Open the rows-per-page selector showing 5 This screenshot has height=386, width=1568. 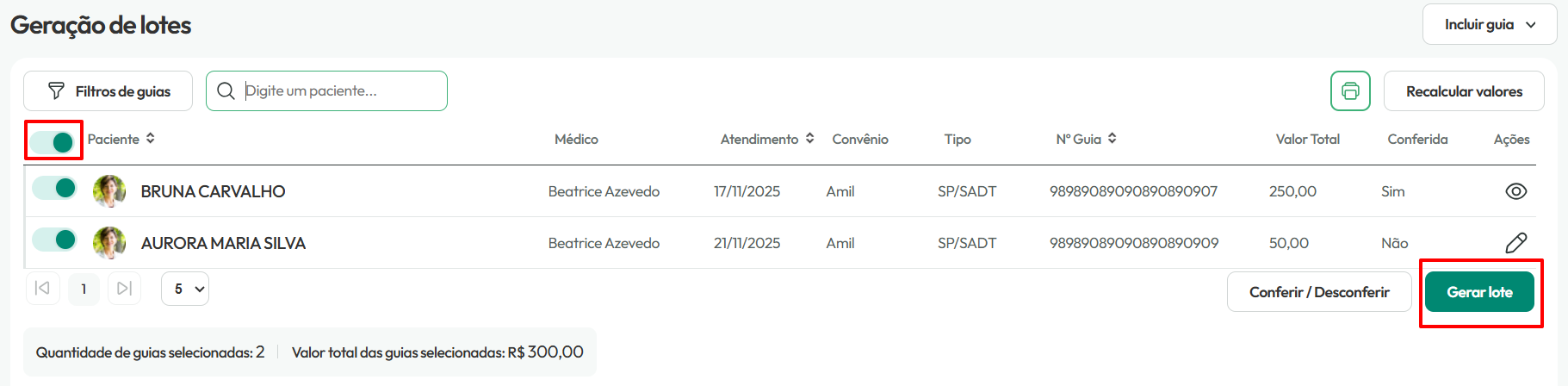(185, 289)
